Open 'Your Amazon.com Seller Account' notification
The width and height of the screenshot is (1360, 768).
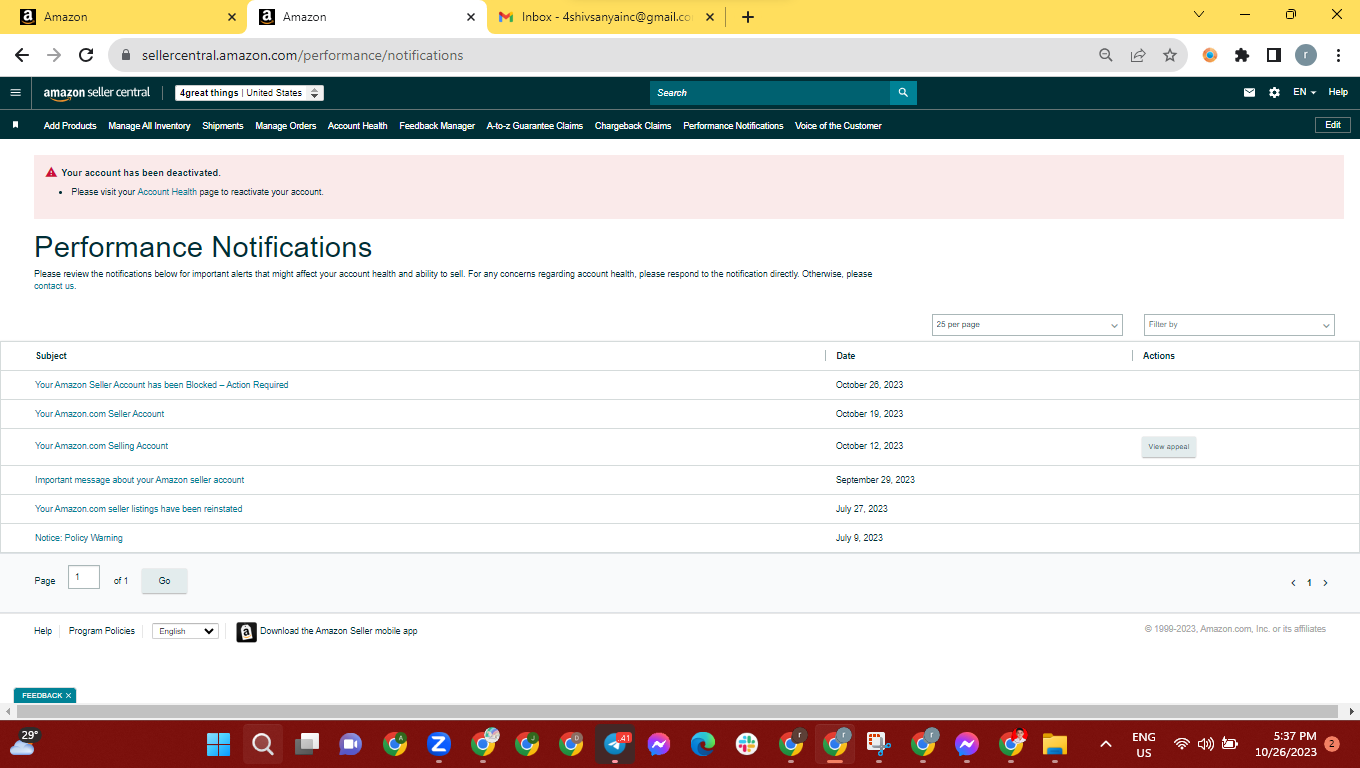tap(100, 414)
